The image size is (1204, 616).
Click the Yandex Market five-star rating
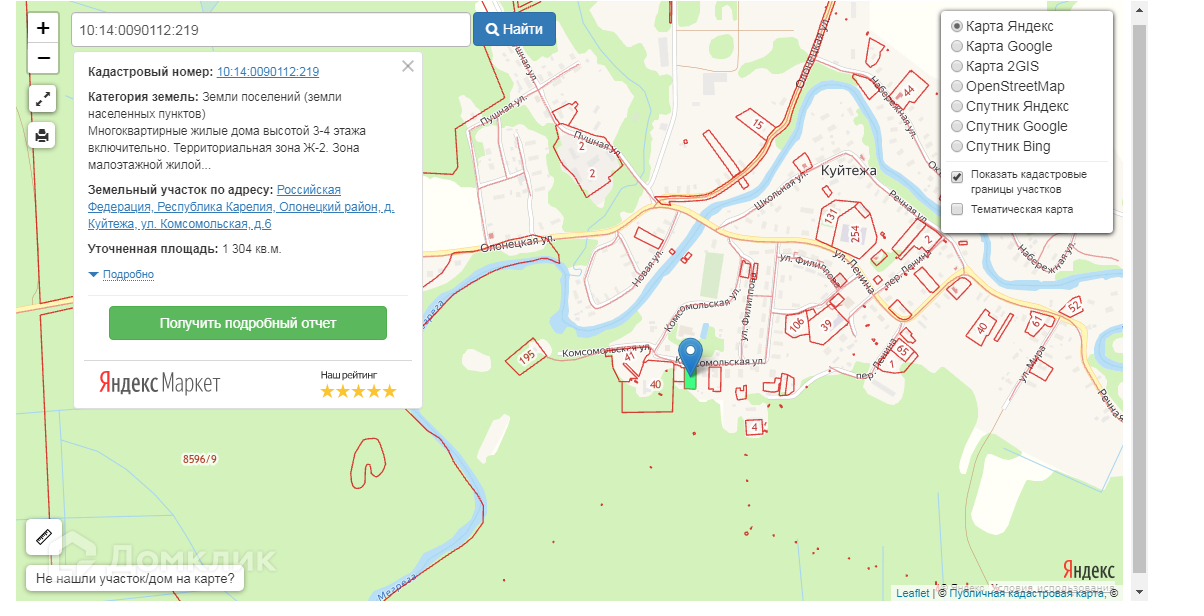[x=358, y=391]
